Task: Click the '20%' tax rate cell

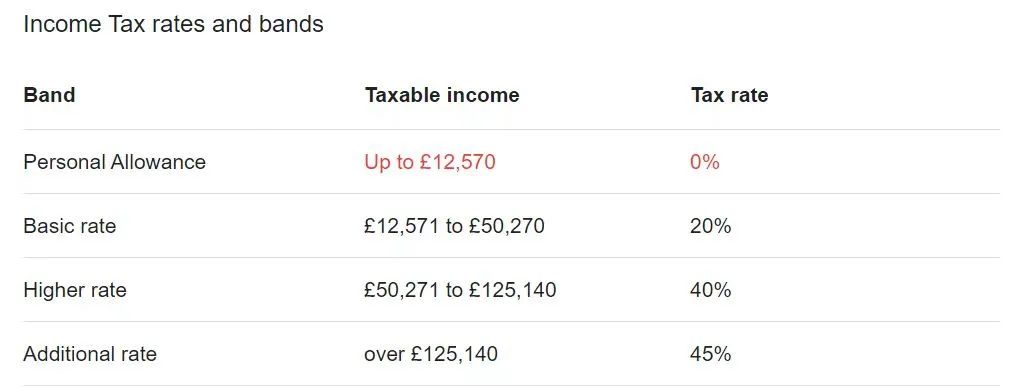Action: point(710,226)
